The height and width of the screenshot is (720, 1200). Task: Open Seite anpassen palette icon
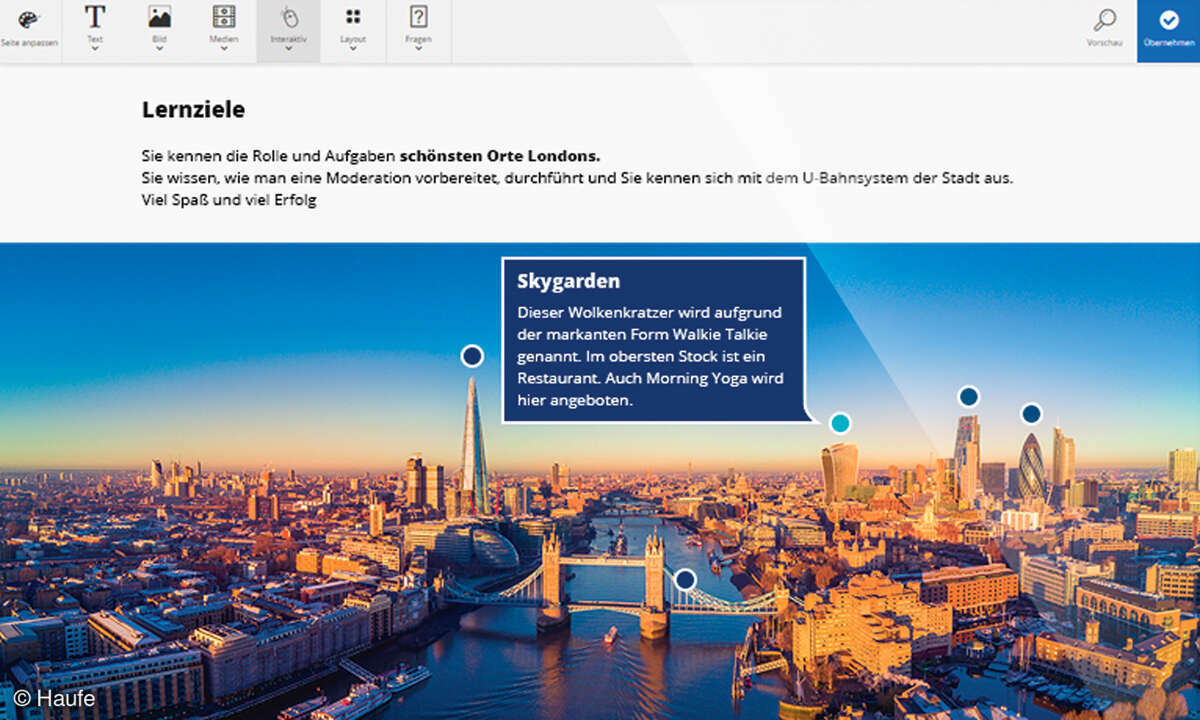30,20
